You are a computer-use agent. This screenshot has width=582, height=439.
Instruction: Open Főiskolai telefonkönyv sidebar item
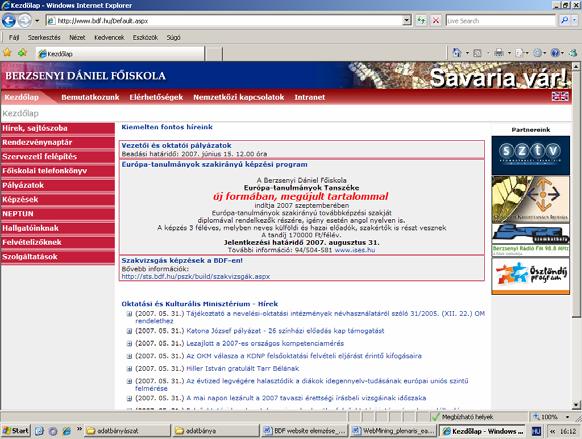coord(58,171)
